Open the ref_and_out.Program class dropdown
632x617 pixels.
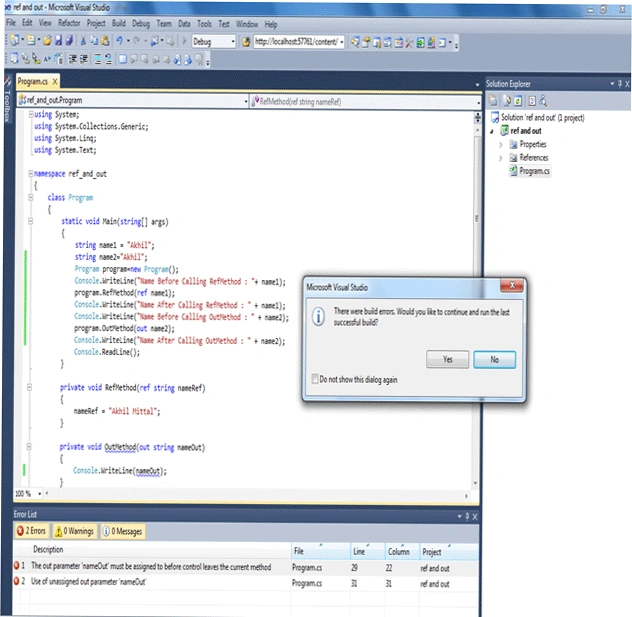coord(246,101)
